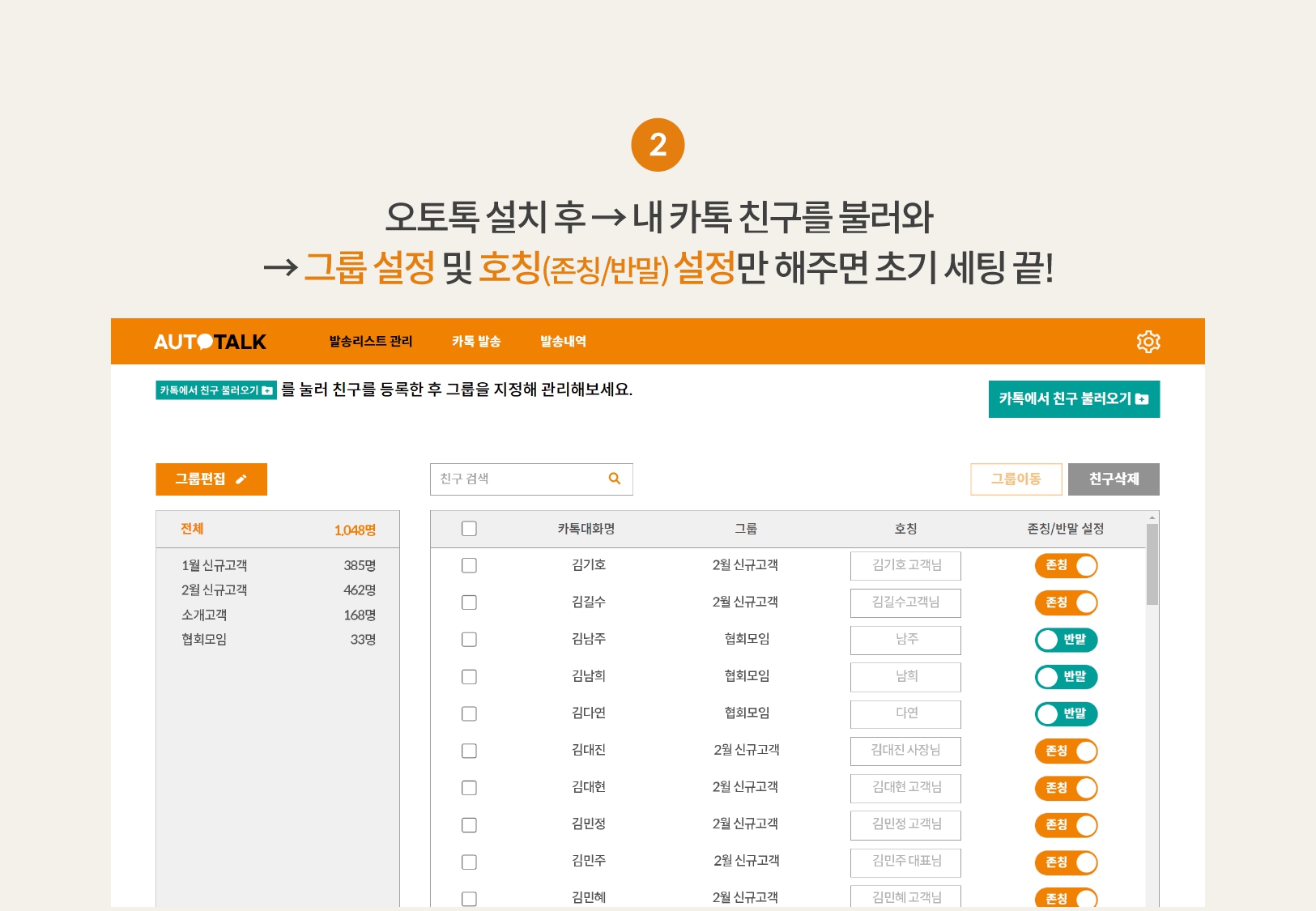The image size is (1316, 911).
Task: Toggle 존칭 switch for 김민정
Action: [x=1066, y=825]
